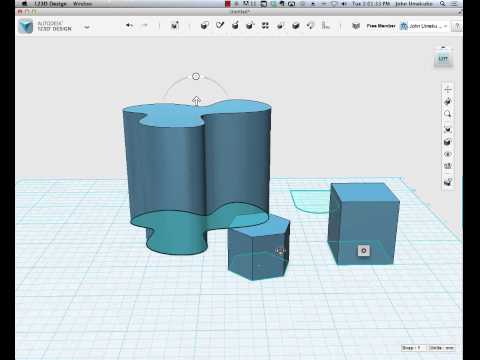Image resolution: width=480 pixels, height=360 pixels.
Task: Click the book icon beside Free Member
Action: coord(356,26)
